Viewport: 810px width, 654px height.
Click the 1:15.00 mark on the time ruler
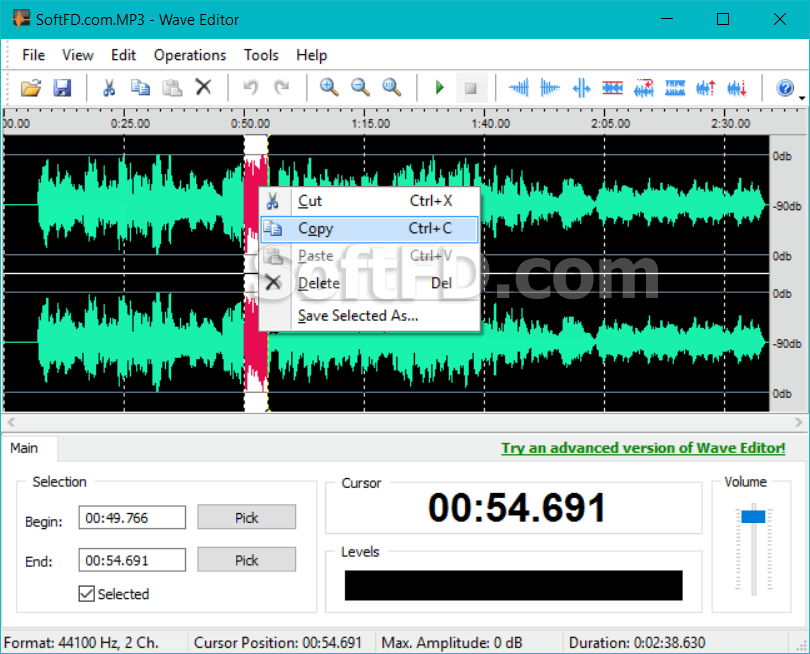pyautogui.click(x=370, y=123)
